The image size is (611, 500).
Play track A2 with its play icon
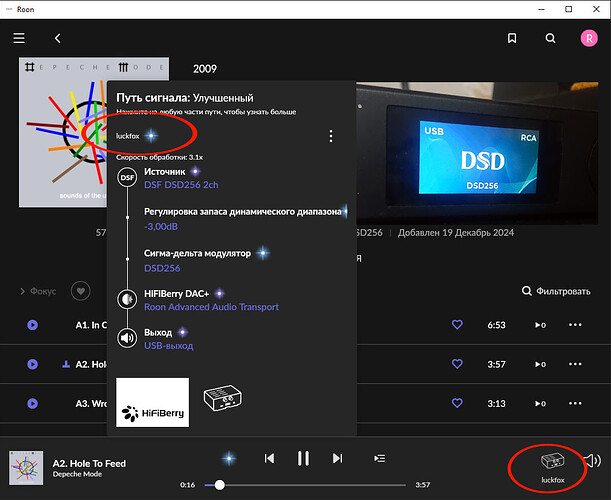tap(33, 364)
